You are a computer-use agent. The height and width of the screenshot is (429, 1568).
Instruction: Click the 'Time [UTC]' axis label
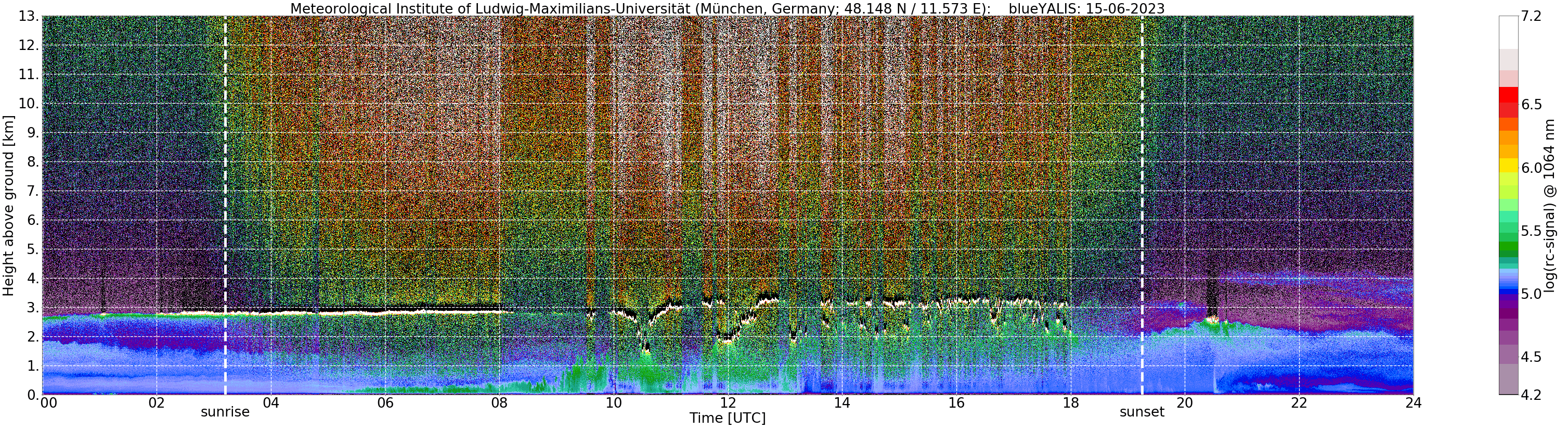point(728,418)
